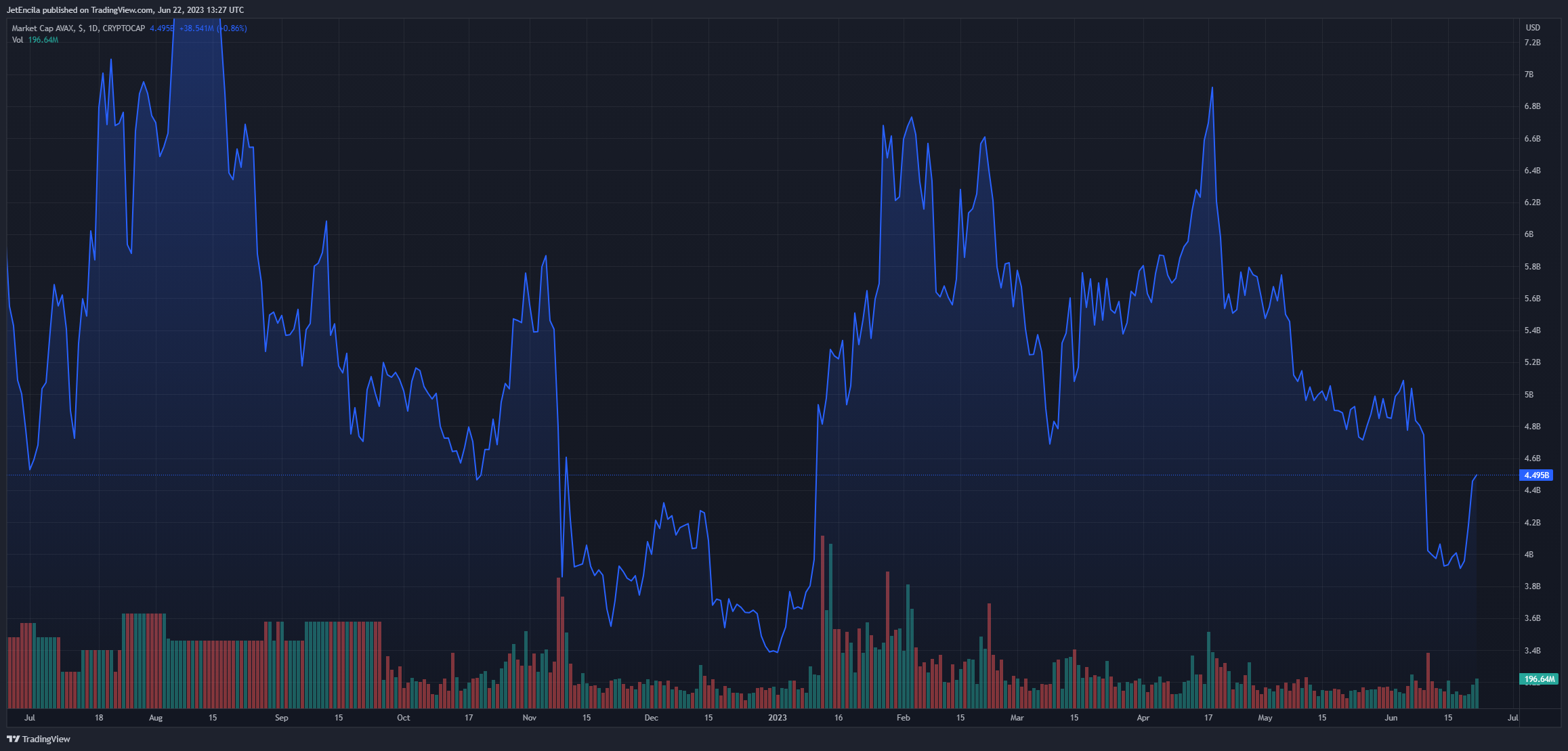Click the Apr label on the time axis
The height and width of the screenshot is (751, 1568).
[x=1143, y=718]
